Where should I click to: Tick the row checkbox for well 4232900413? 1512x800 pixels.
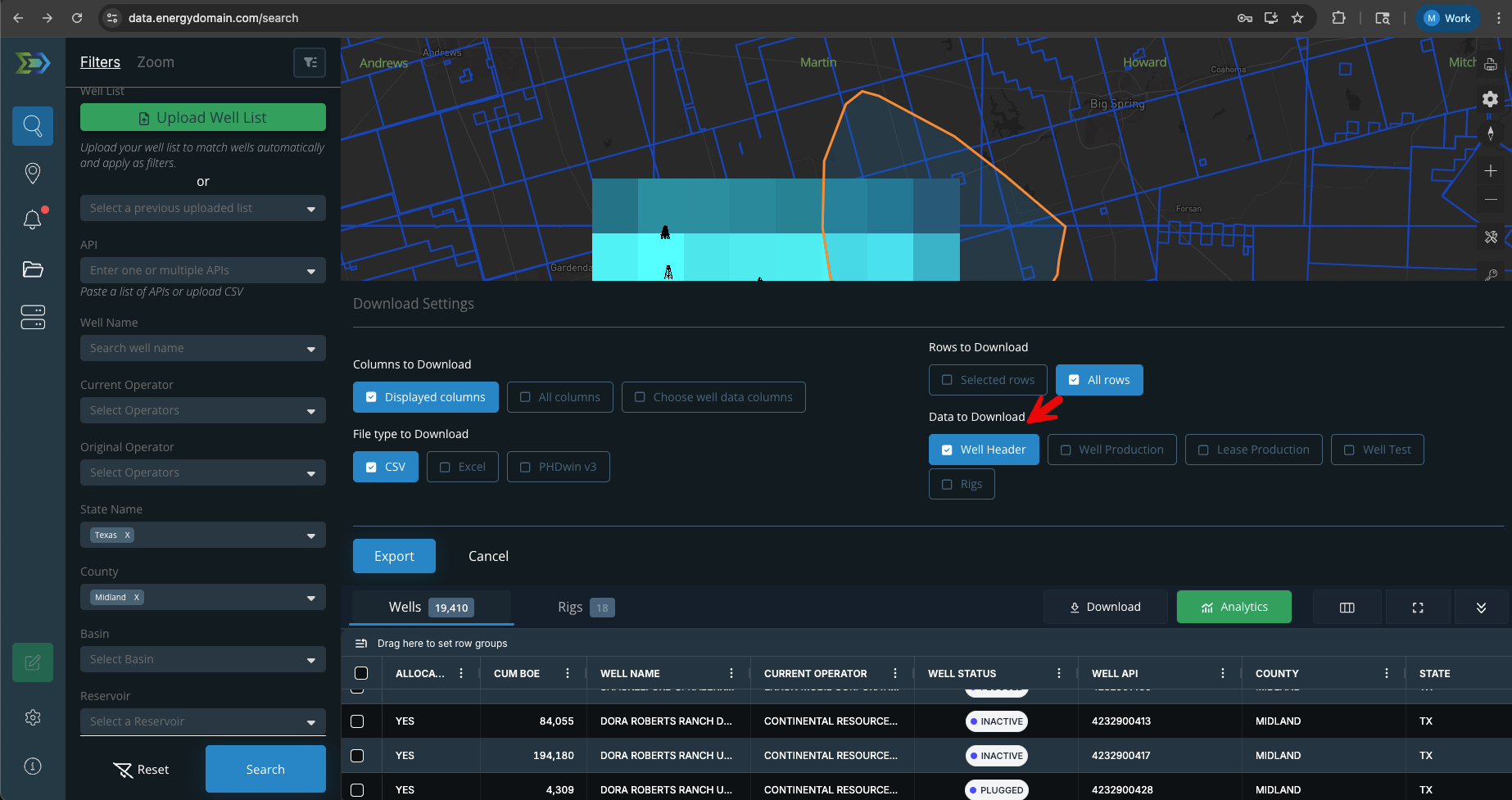point(357,721)
